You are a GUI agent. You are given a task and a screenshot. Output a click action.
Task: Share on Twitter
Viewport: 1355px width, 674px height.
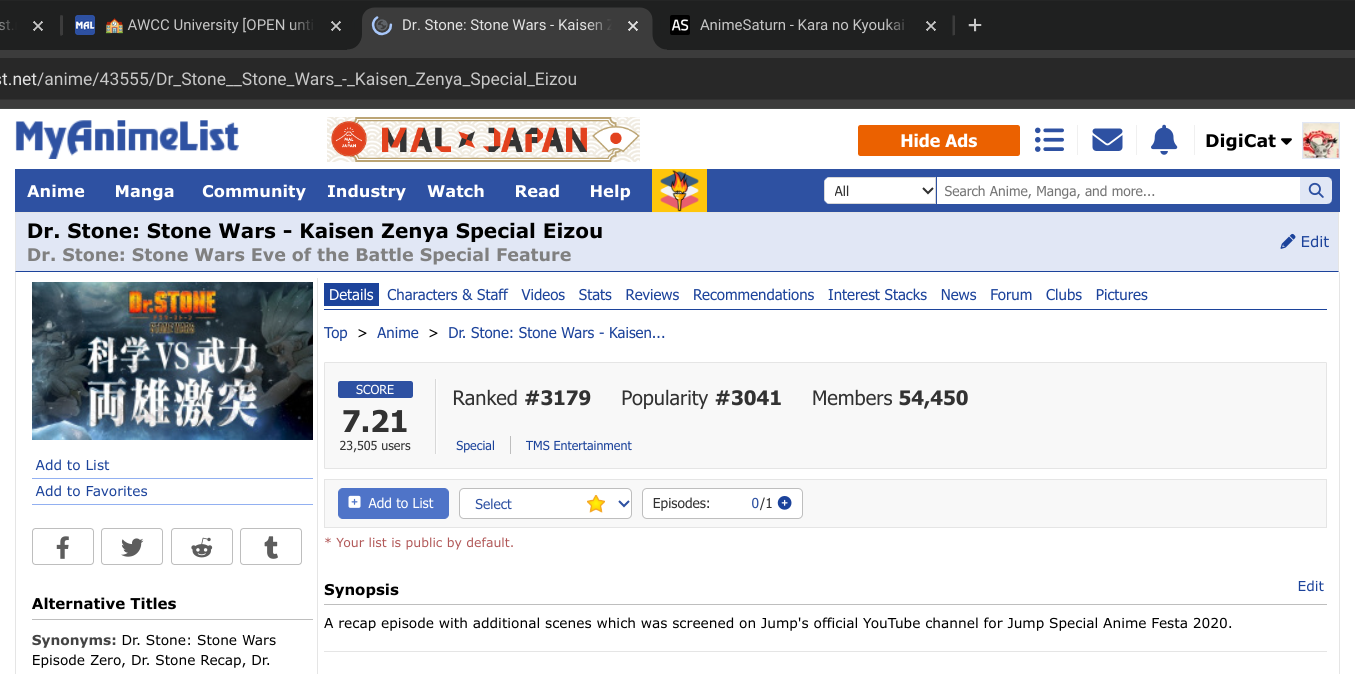pyautogui.click(x=132, y=547)
